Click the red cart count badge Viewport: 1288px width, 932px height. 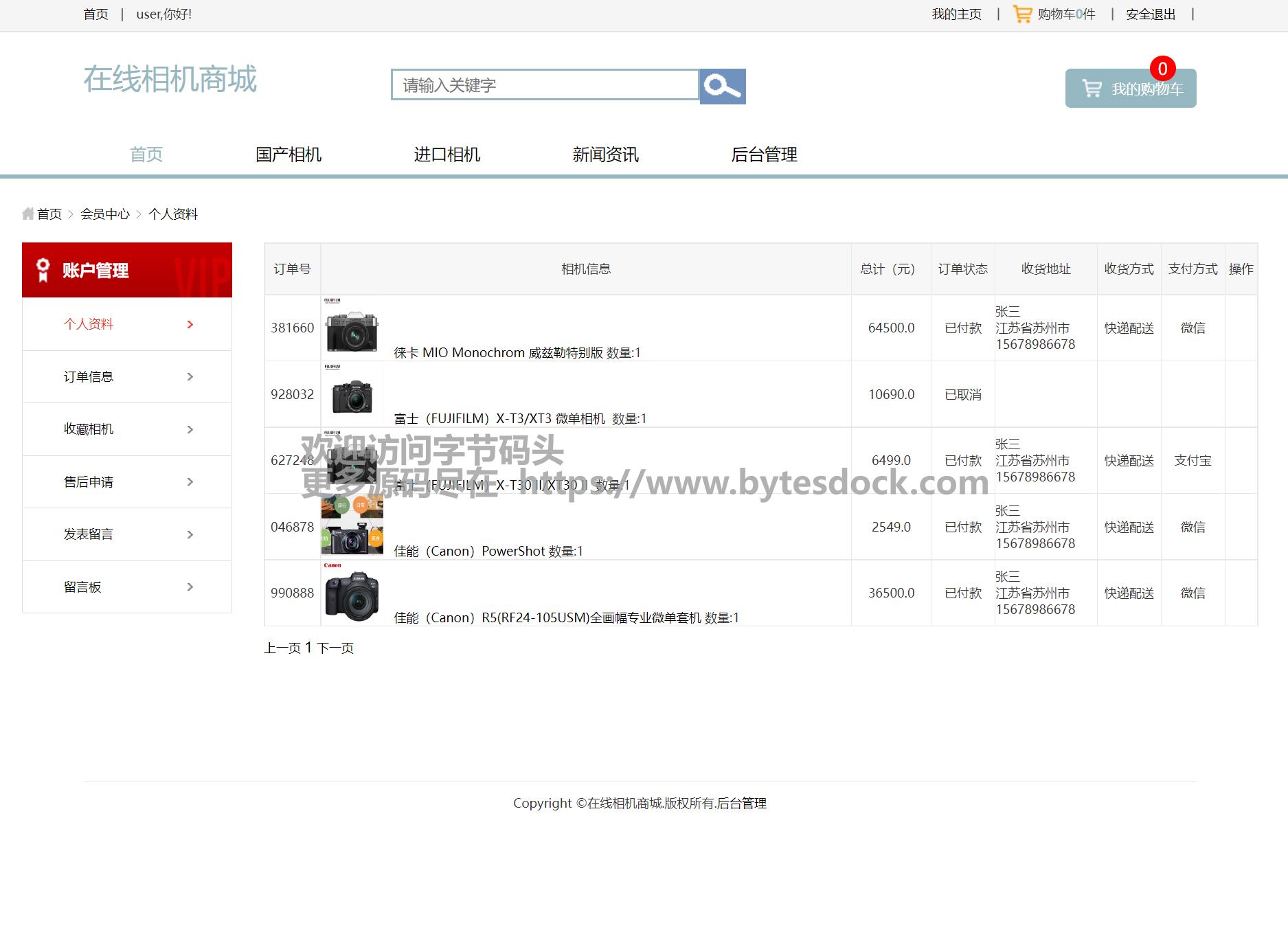(x=1162, y=69)
